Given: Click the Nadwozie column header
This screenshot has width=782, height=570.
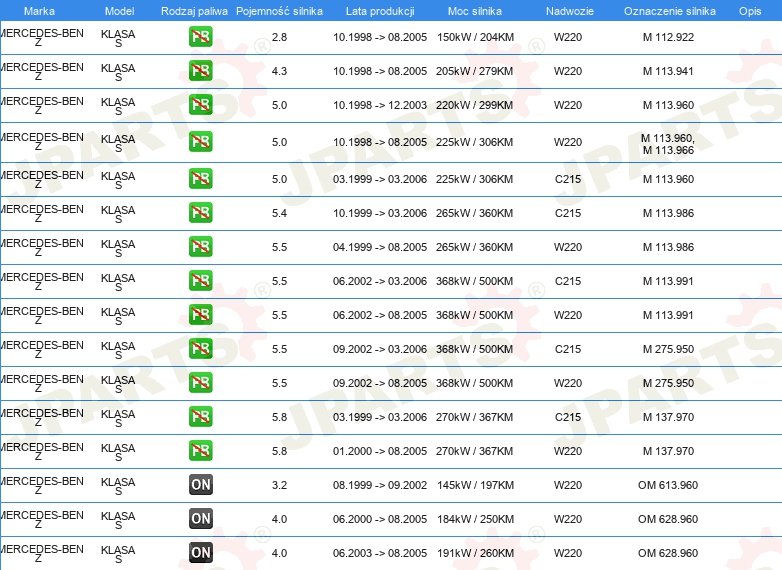Looking at the screenshot, I should [570, 11].
